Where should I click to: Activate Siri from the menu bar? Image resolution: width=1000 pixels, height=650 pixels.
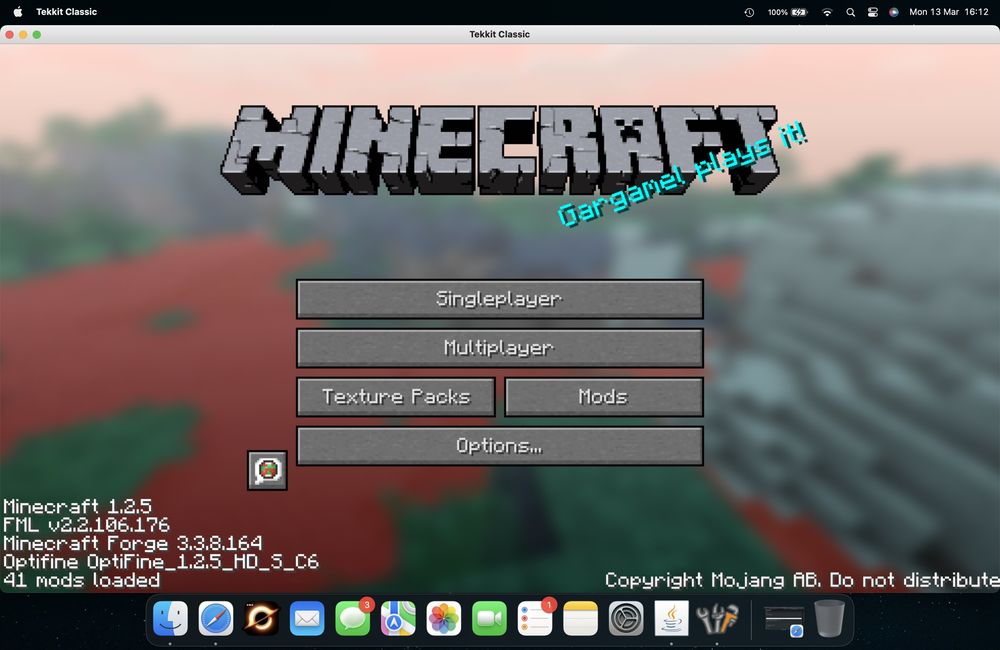click(893, 12)
